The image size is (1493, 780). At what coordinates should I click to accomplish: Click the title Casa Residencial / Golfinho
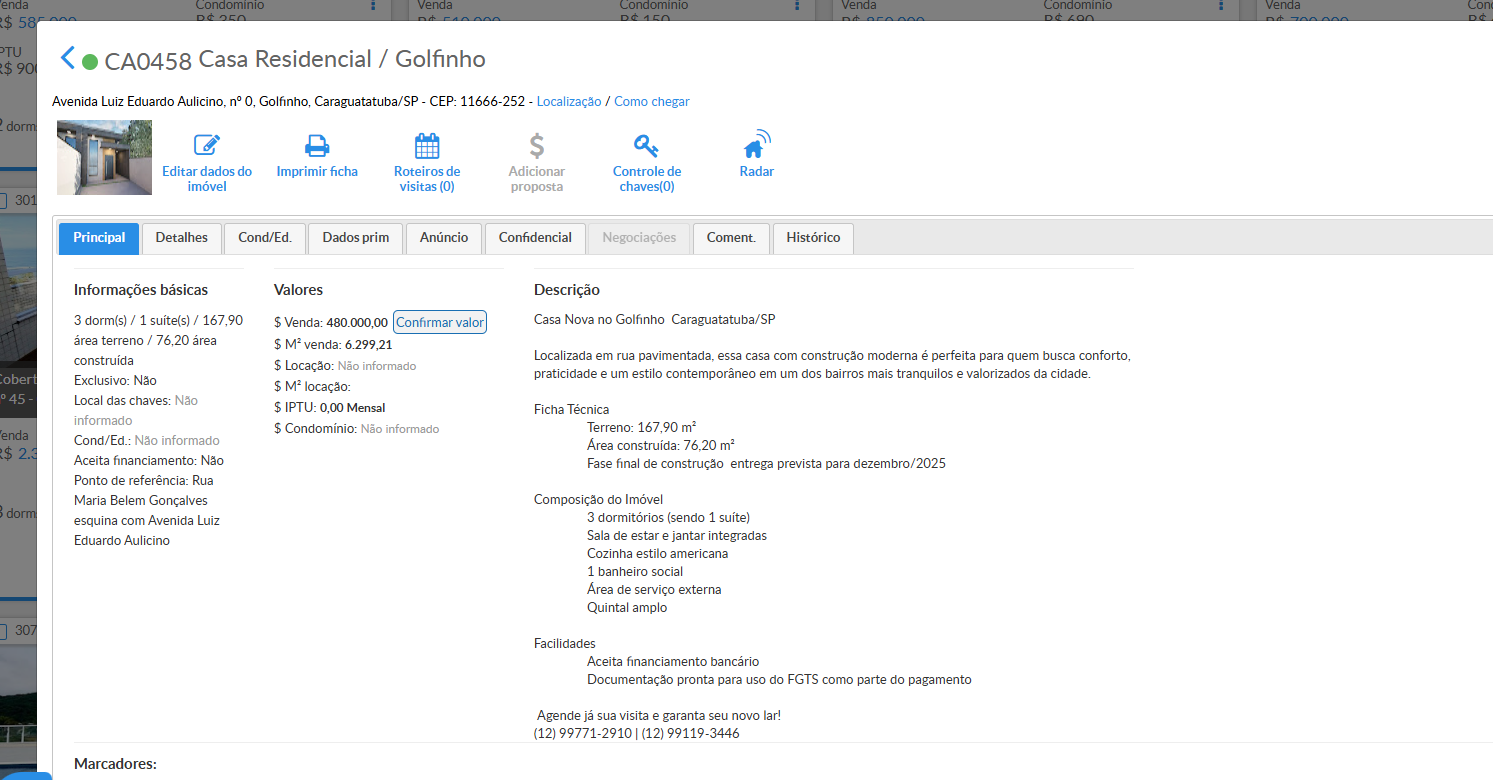point(342,59)
